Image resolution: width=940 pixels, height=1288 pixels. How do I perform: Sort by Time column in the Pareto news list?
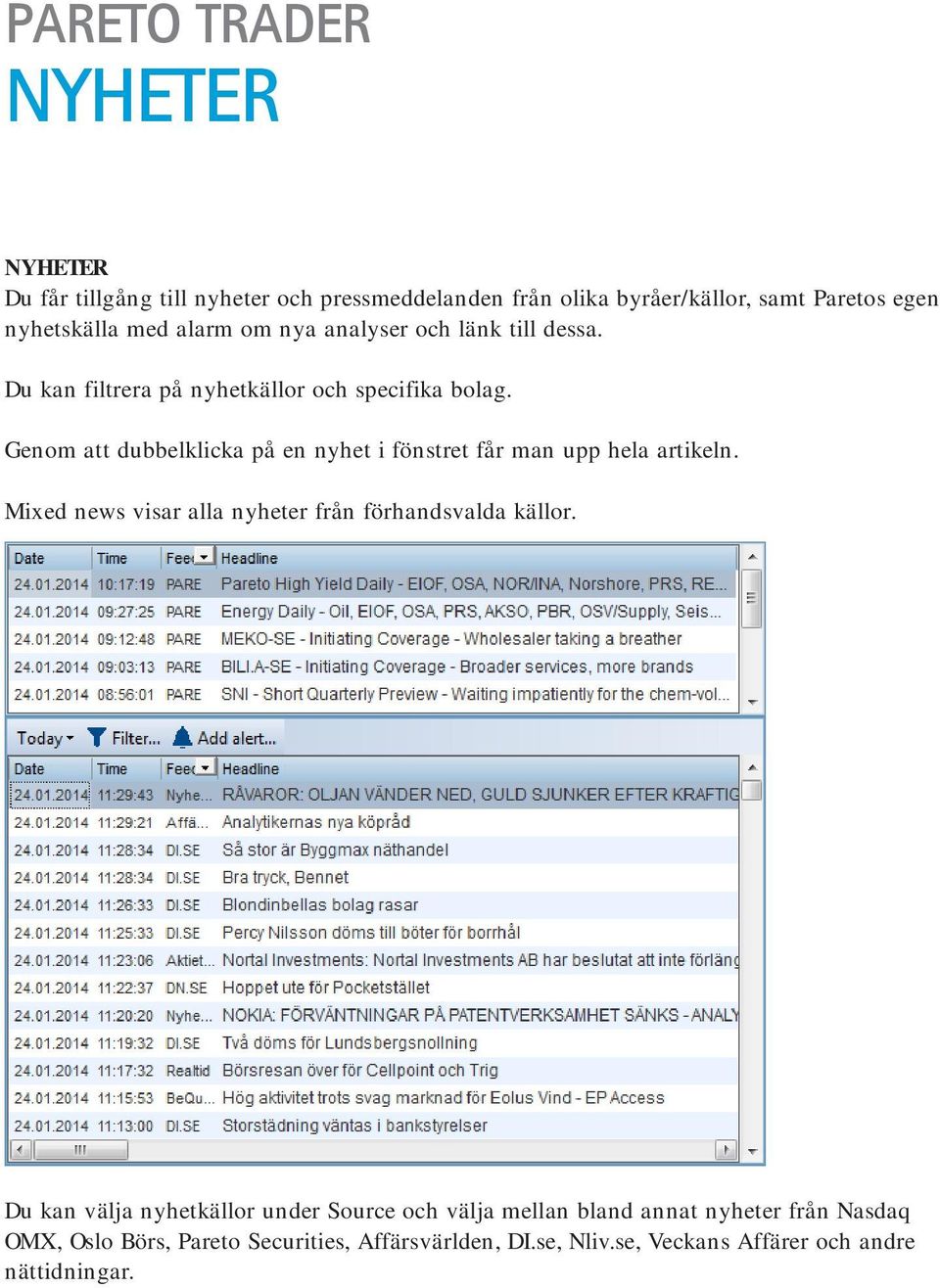coord(112,558)
